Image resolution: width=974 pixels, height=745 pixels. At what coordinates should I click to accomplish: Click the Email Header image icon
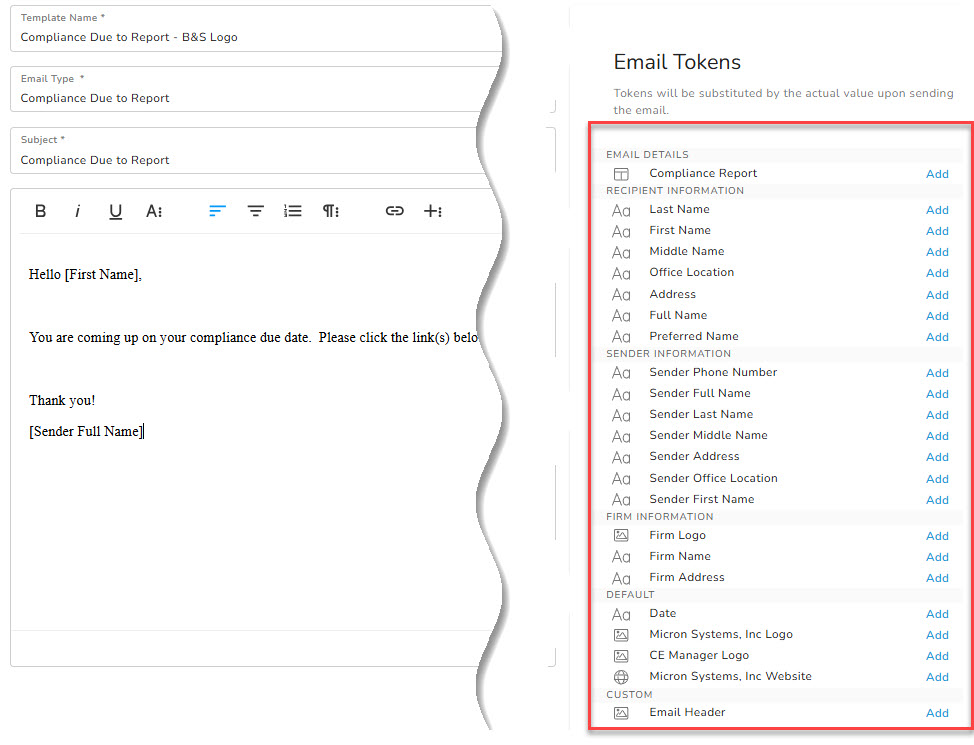tap(621, 713)
